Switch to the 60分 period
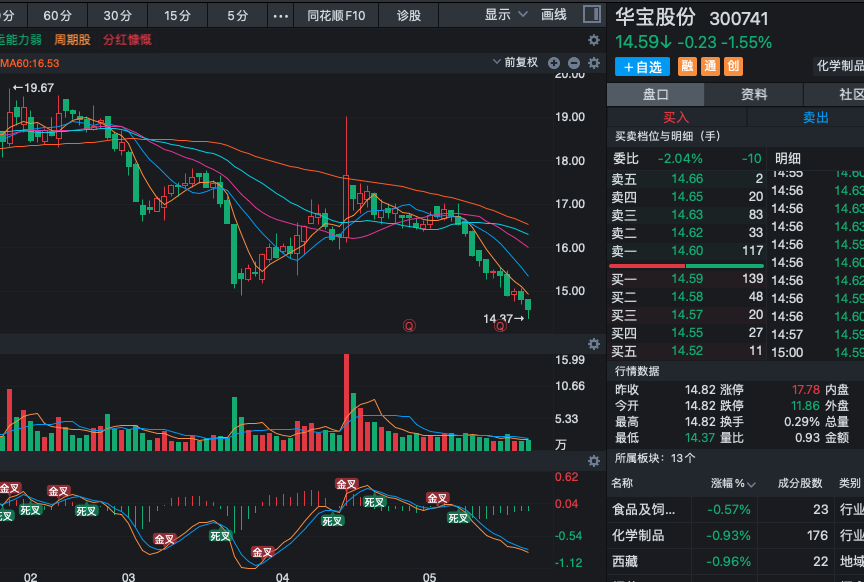 pos(57,15)
